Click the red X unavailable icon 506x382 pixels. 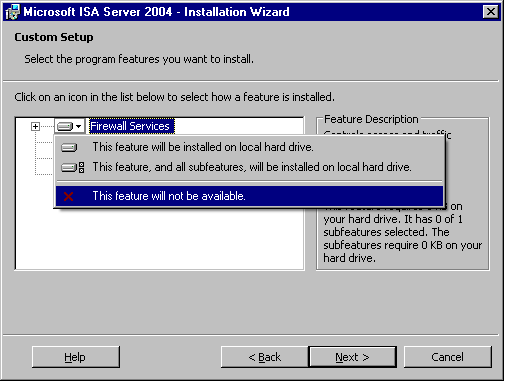[x=68, y=196]
